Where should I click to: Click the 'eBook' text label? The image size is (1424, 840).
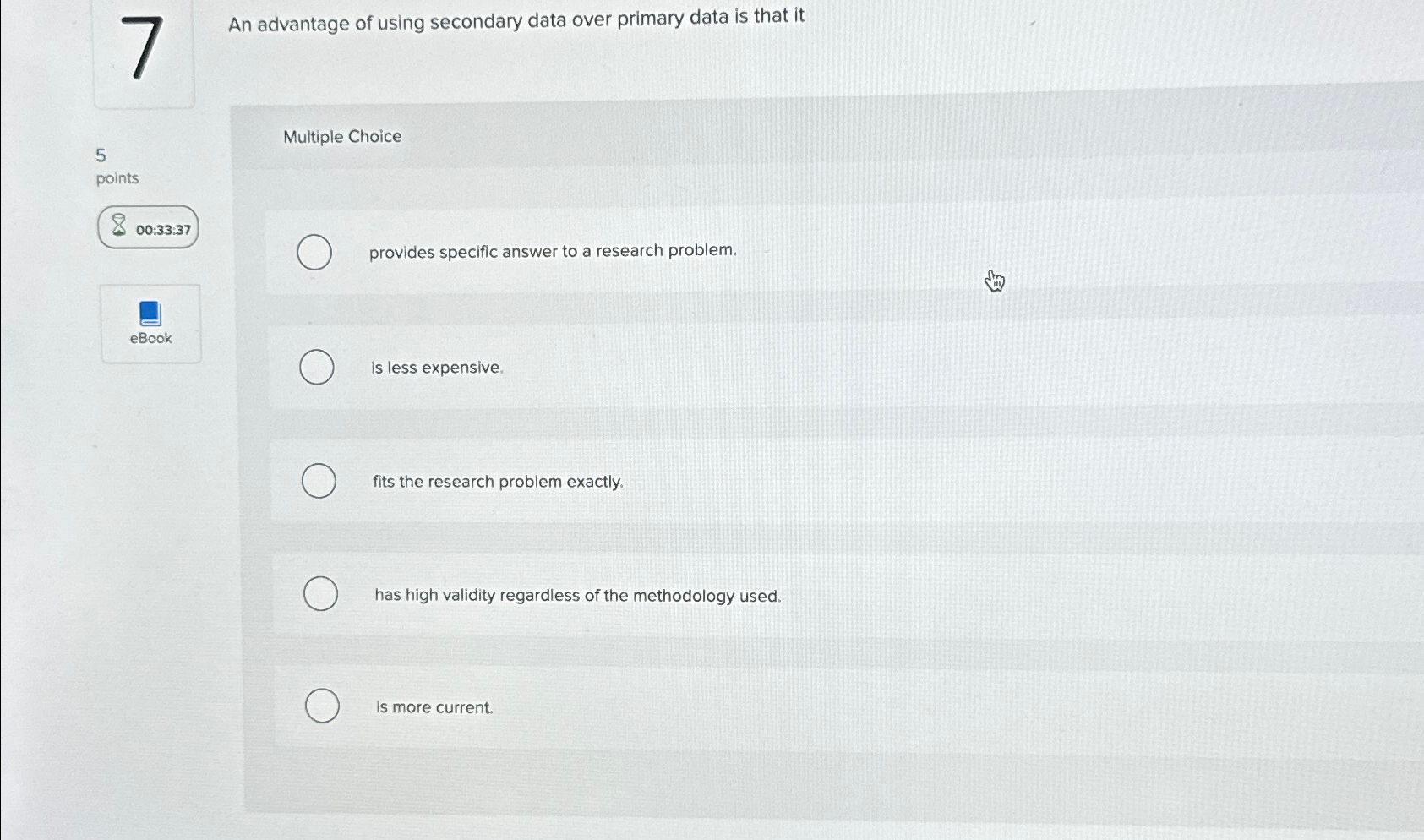pos(150,337)
